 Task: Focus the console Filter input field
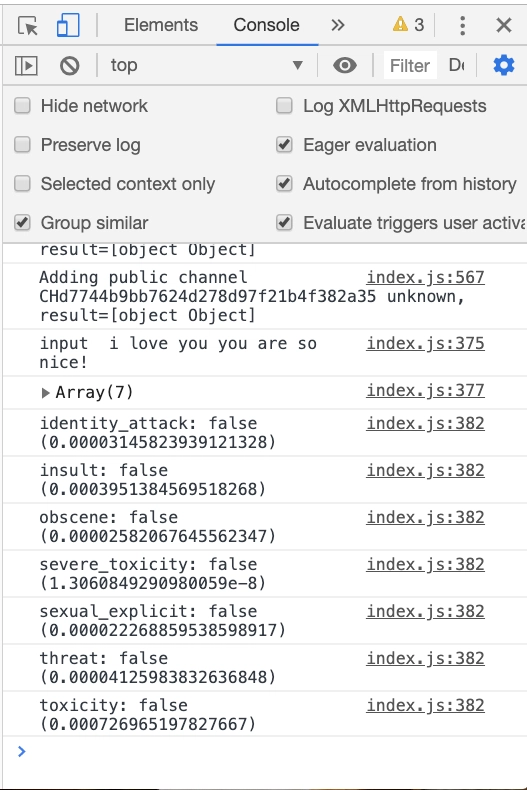[x=410, y=65]
